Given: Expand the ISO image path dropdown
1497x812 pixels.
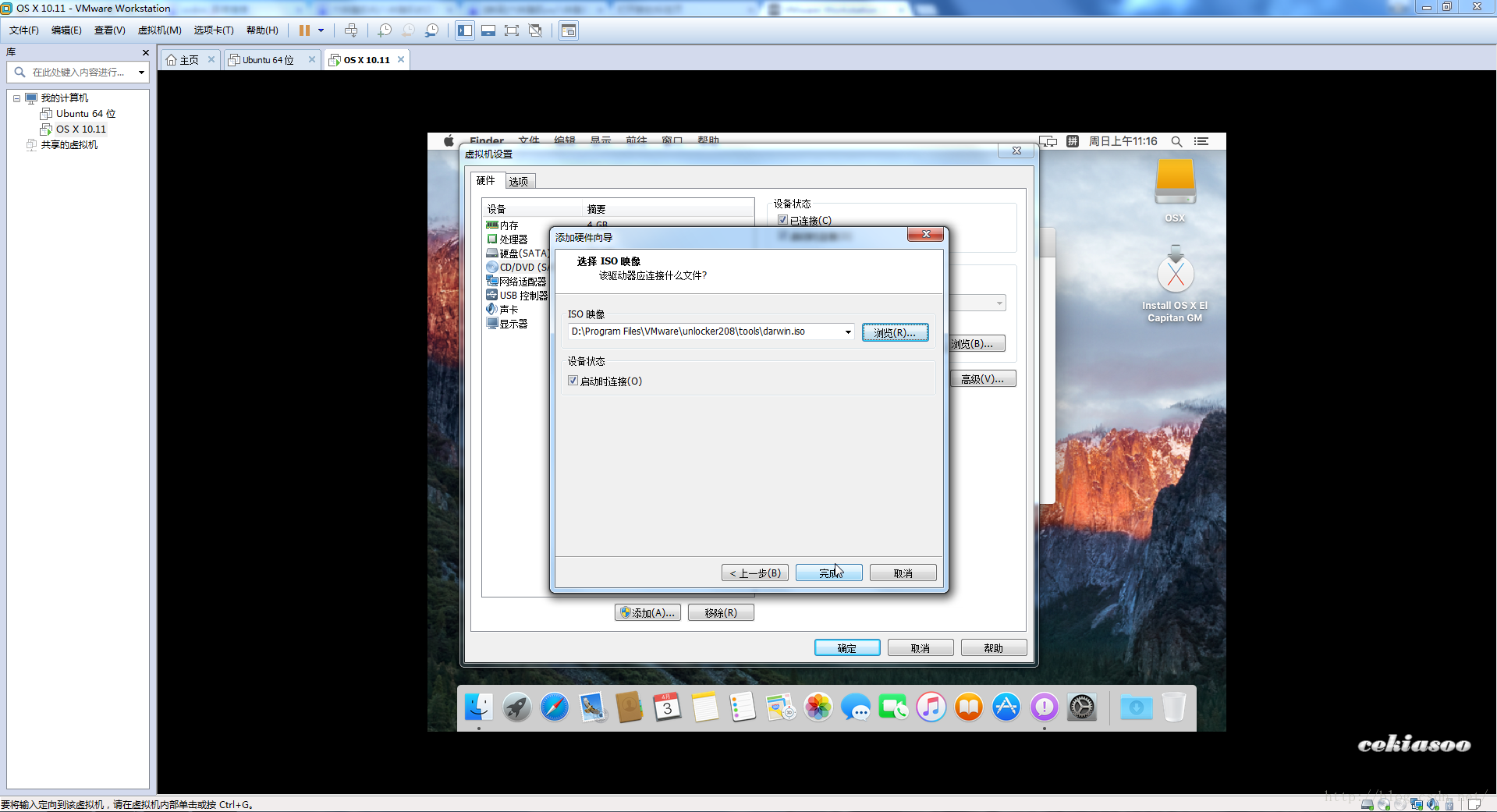Looking at the screenshot, I should click(x=848, y=332).
